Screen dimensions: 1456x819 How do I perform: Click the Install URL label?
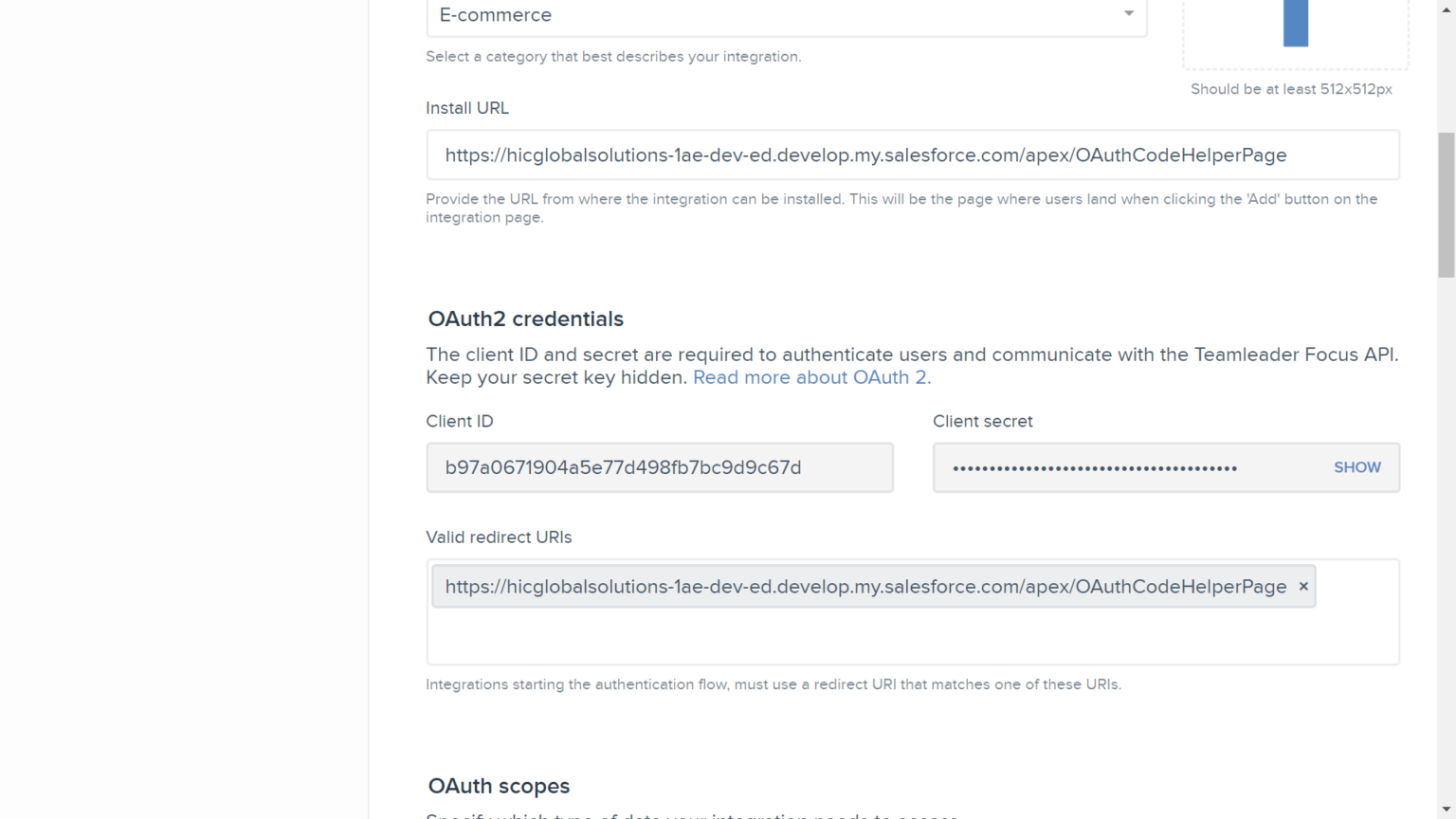467,108
